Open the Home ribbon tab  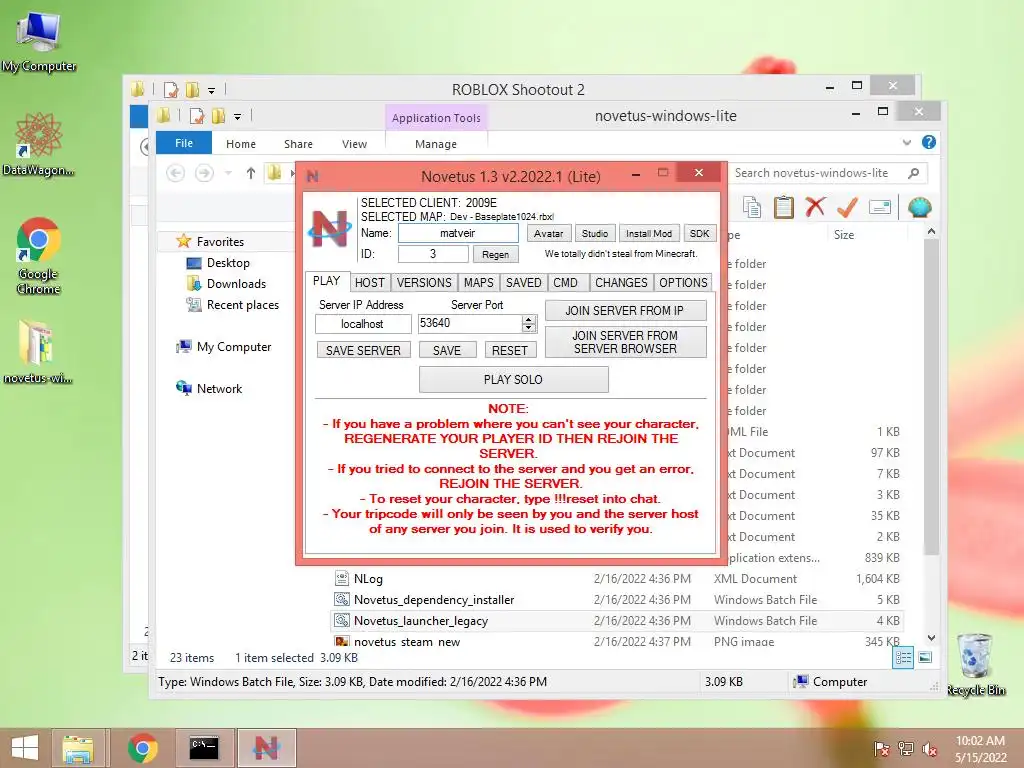pyautogui.click(x=241, y=144)
